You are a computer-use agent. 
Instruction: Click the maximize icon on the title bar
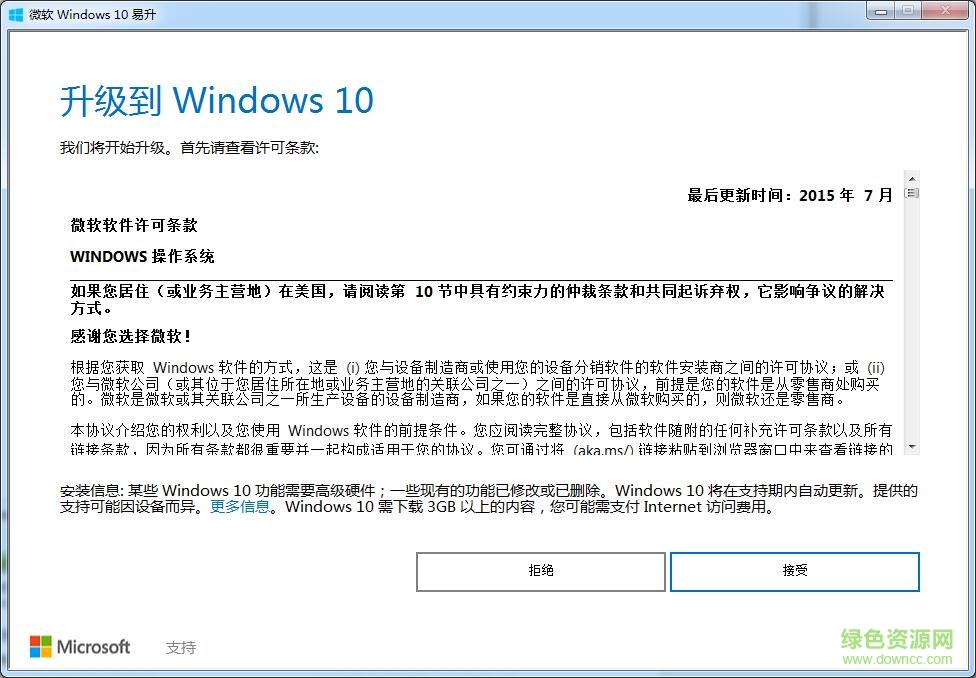coord(906,11)
